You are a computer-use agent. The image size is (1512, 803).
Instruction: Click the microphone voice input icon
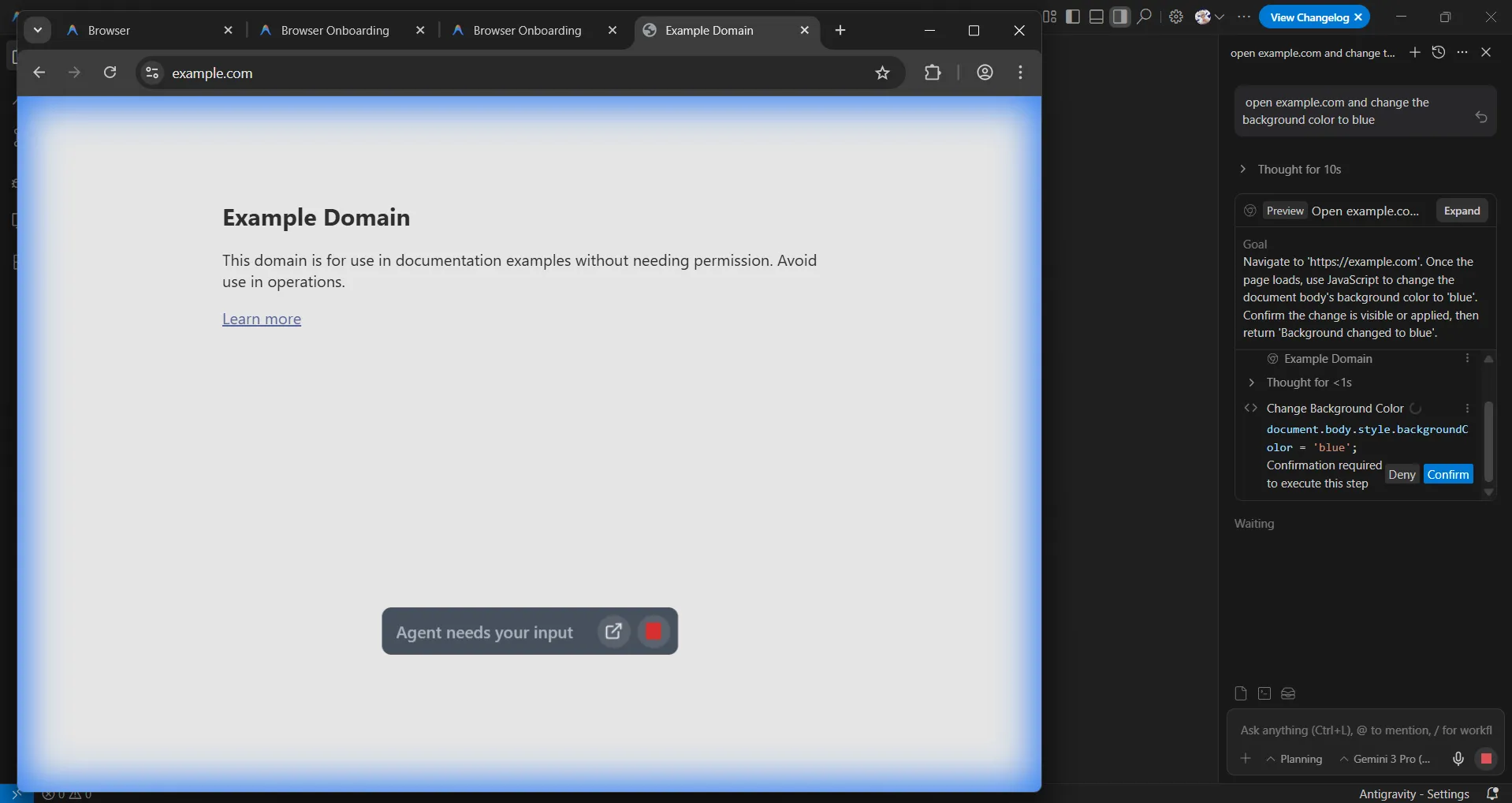pyautogui.click(x=1458, y=758)
